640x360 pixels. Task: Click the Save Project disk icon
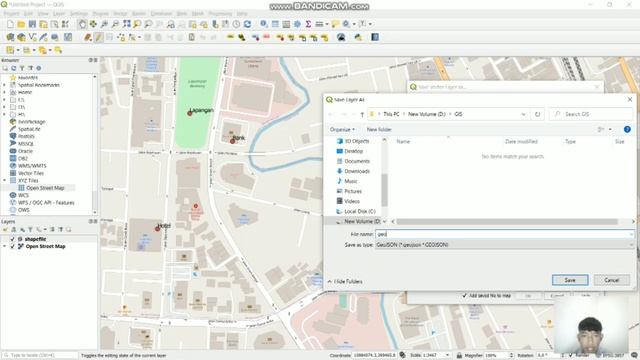pos(32,24)
